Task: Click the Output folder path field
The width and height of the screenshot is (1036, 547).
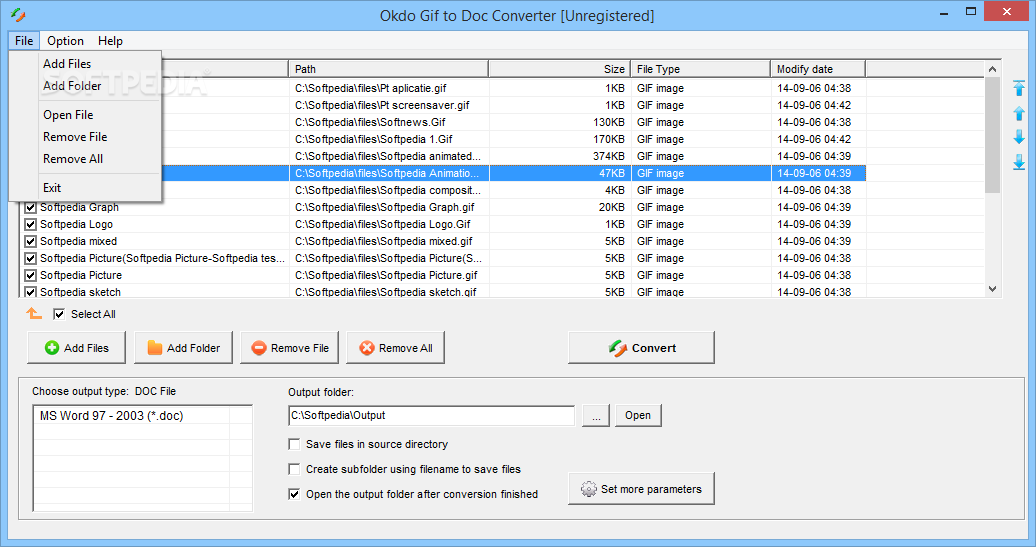Action: click(x=431, y=416)
